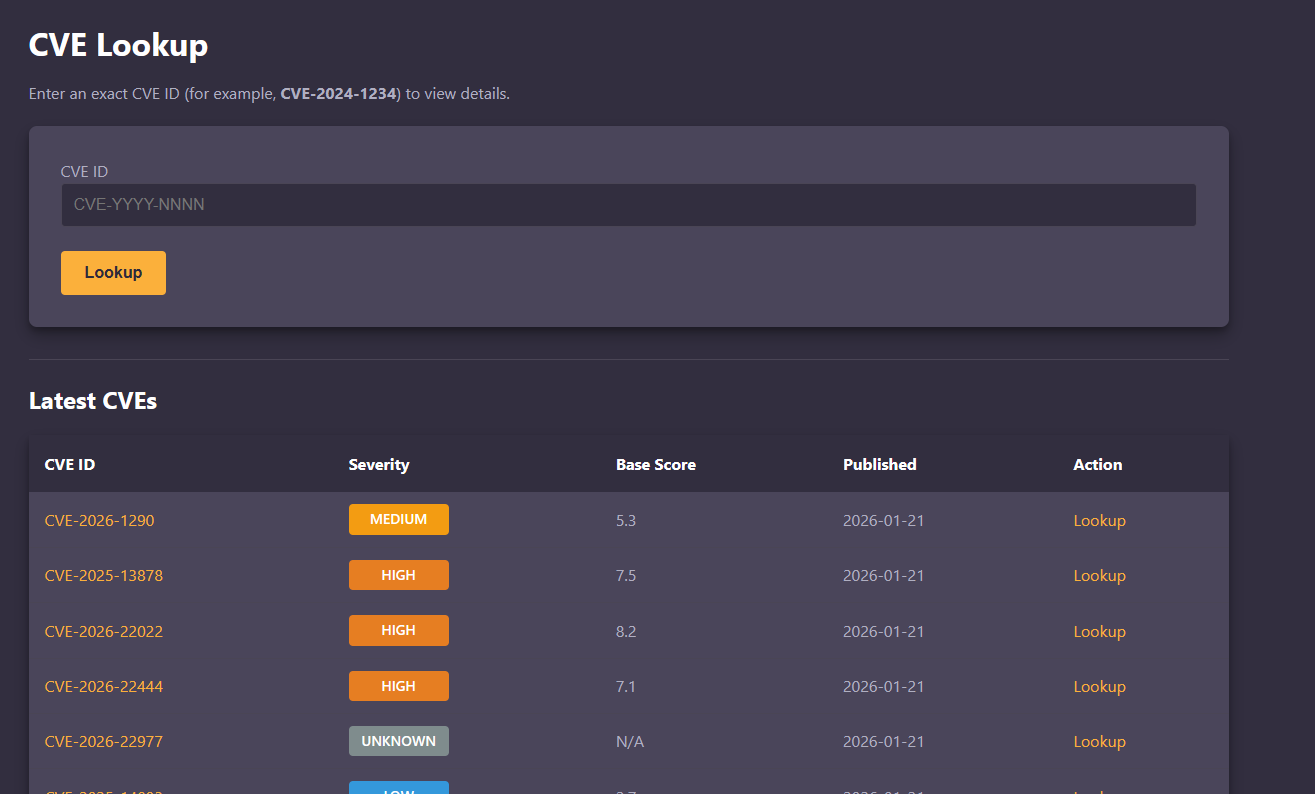Open the CVE-2026-1290 link
The image size is (1315, 794).
click(x=99, y=521)
